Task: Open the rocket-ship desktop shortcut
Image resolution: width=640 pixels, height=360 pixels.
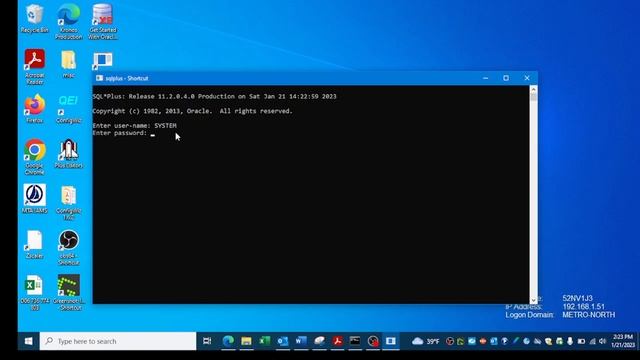Action: pos(69,153)
